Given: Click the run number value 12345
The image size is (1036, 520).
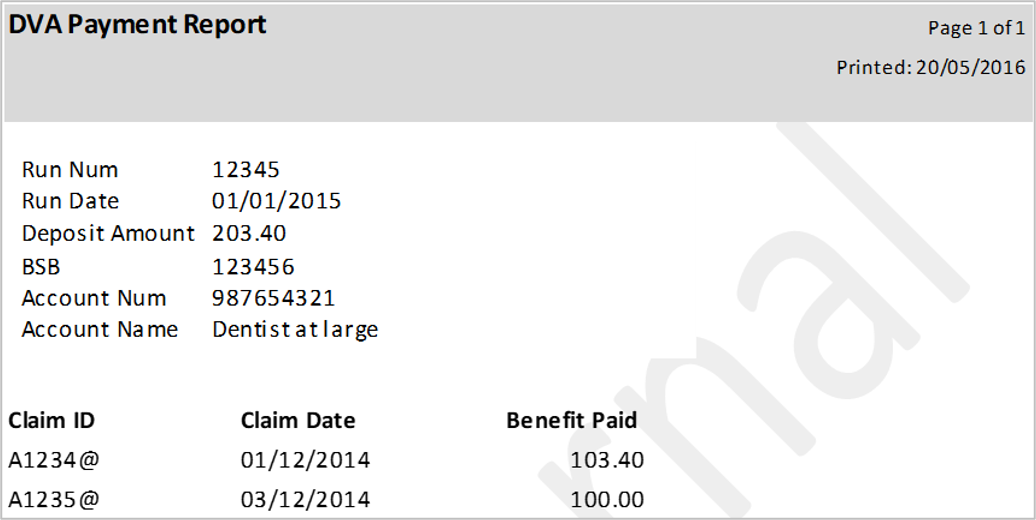Looking at the screenshot, I should [246, 170].
